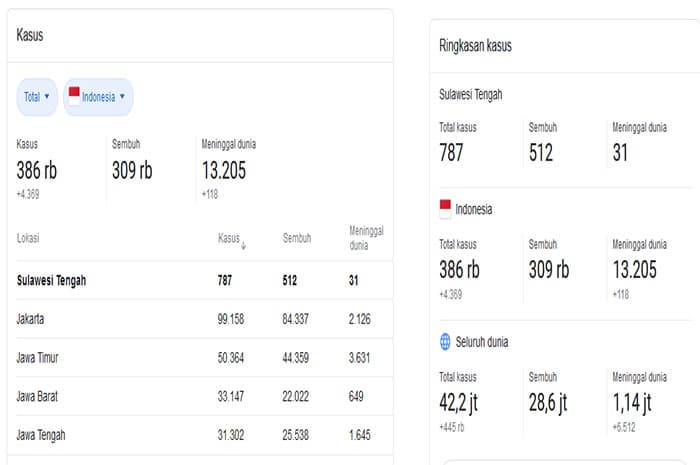Click the Ringkasan kasus panel title
700x465 pixels.
coord(475,46)
